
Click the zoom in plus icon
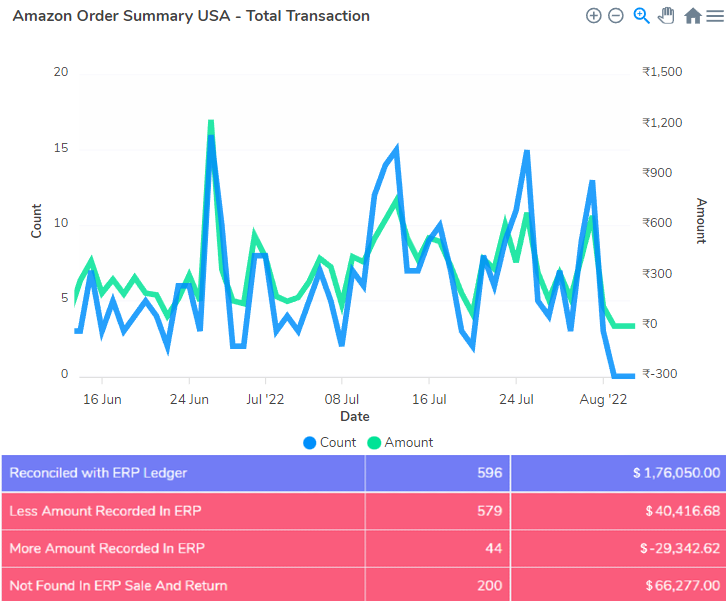point(593,16)
